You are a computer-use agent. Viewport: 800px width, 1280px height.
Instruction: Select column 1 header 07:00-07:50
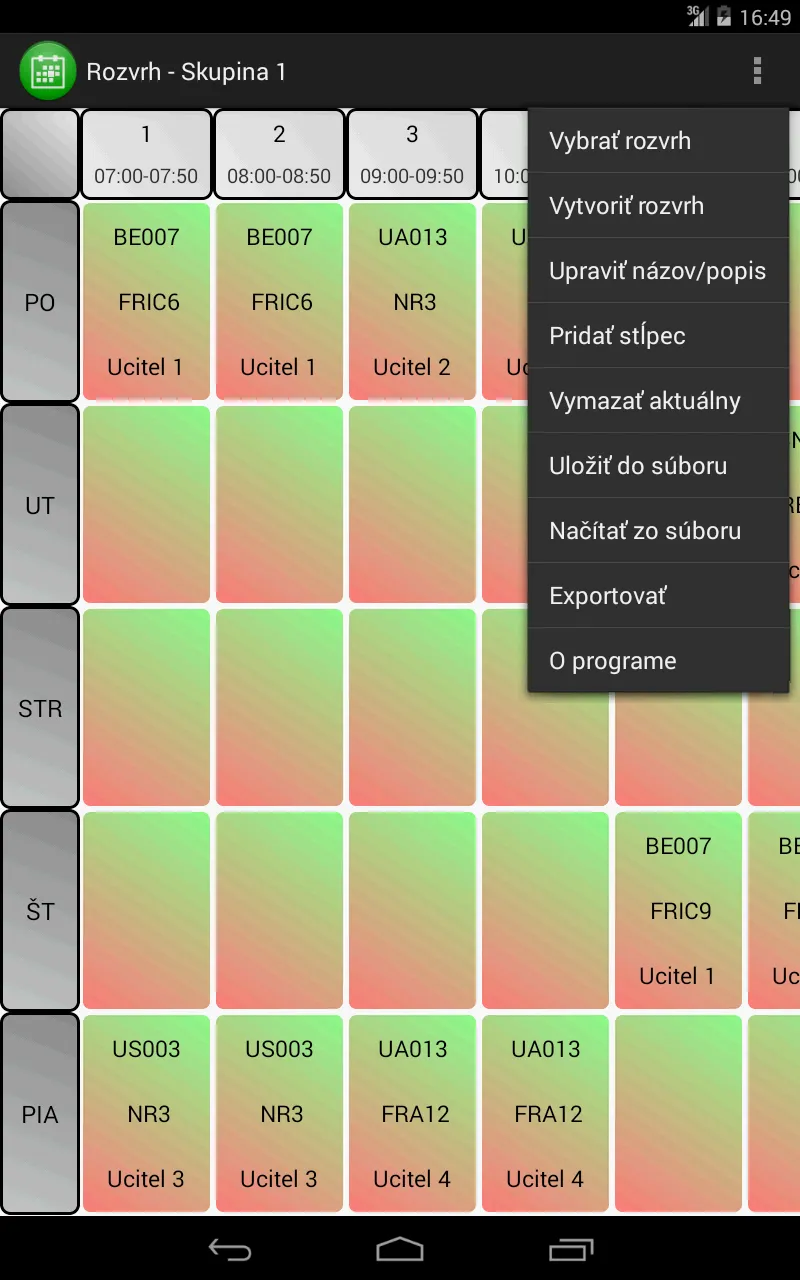click(146, 154)
